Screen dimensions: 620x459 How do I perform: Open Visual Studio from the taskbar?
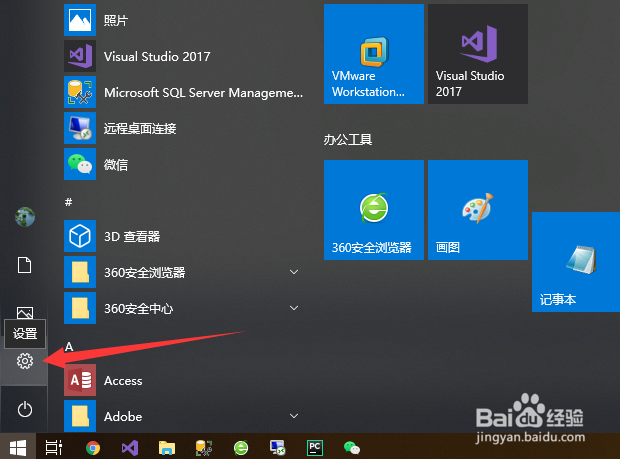tap(130, 448)
